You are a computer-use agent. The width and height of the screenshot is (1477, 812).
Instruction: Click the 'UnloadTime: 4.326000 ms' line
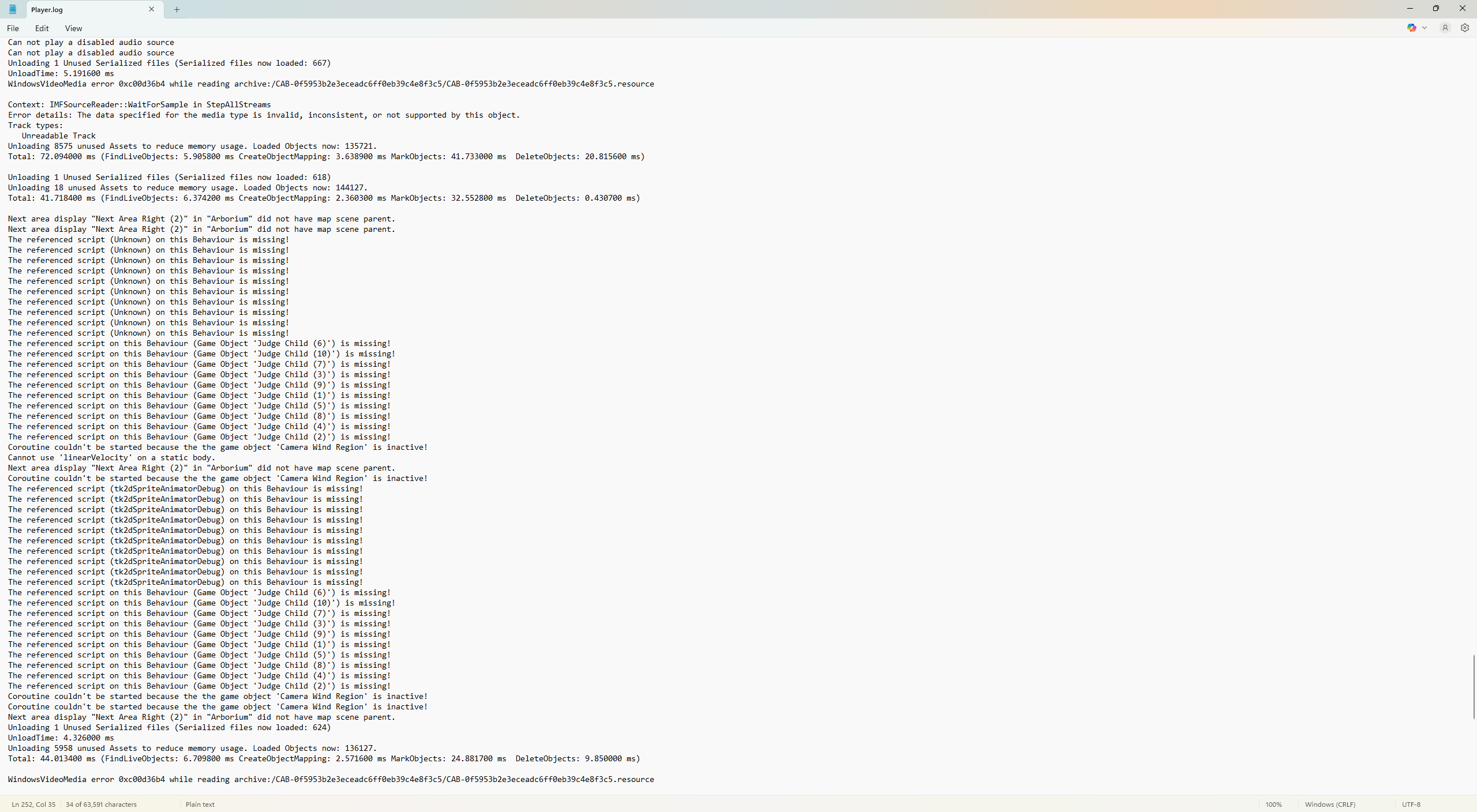coord(61,738)
